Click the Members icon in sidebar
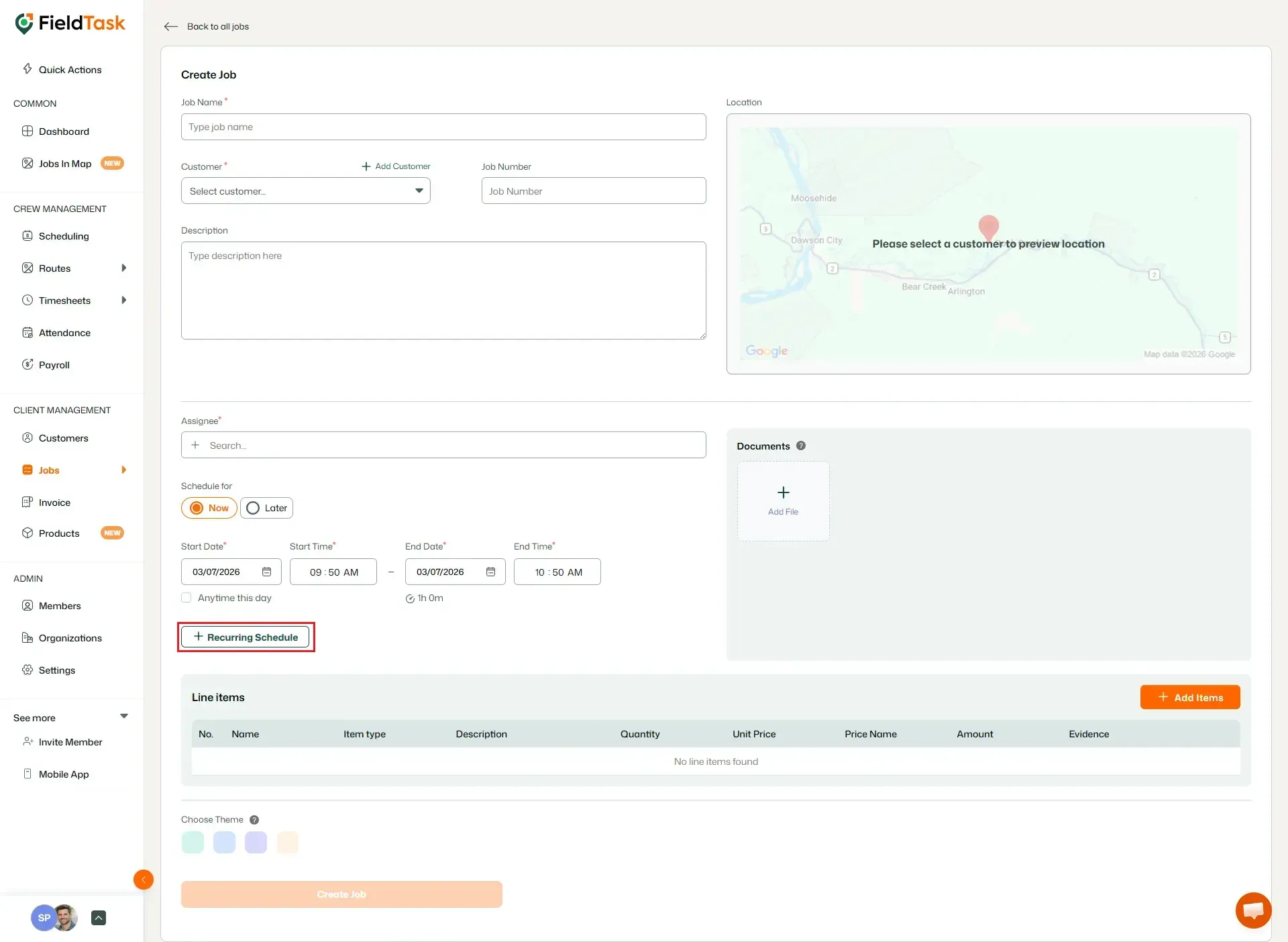The image size is (1288, 942). click(28, 605)
